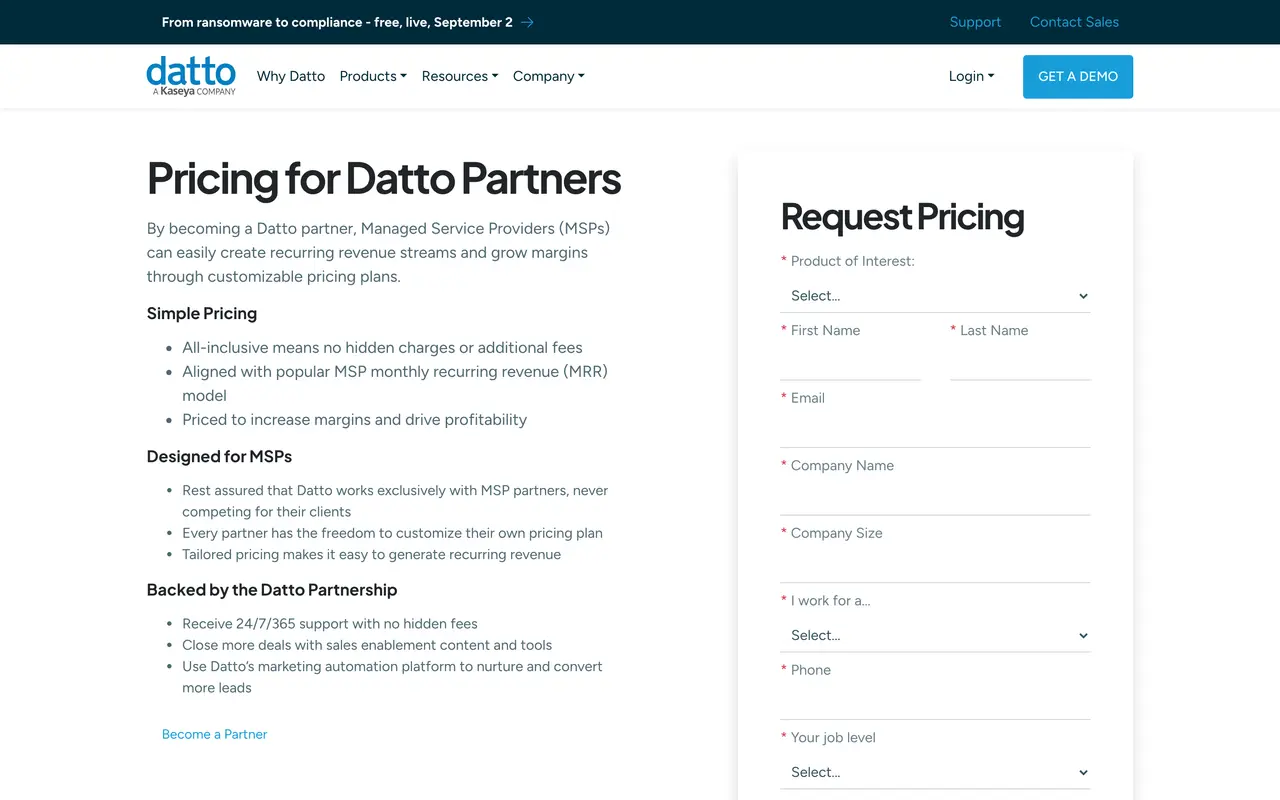This screenshot has width=1280, height=800.
Task: Expand the Resources menu
Action: (460, 76)
